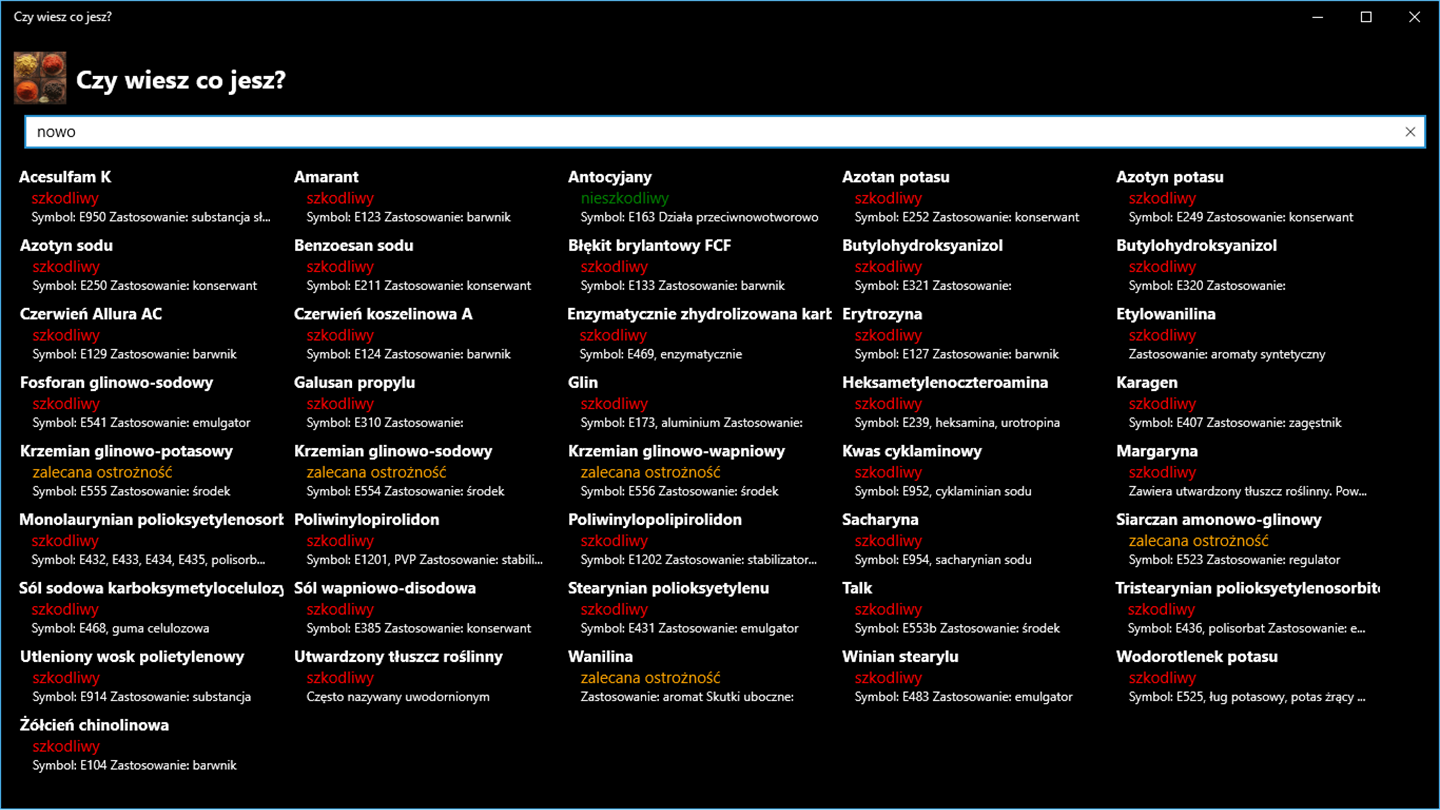Open the Wanilina entry
The height and width of the screenshot is (810, 1440).
698,676
